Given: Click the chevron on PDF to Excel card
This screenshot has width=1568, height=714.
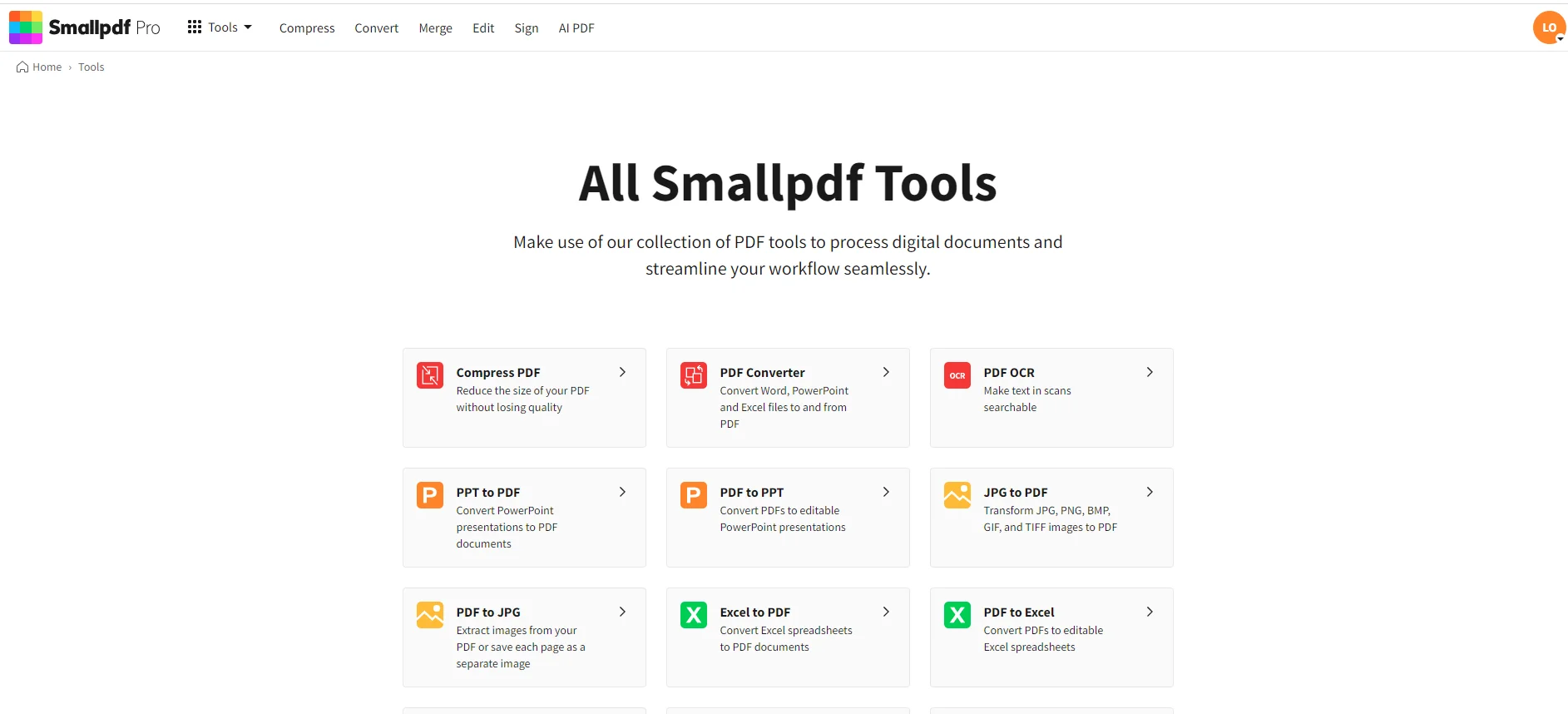Looking at the screenshot, I should click(1150, 612).
